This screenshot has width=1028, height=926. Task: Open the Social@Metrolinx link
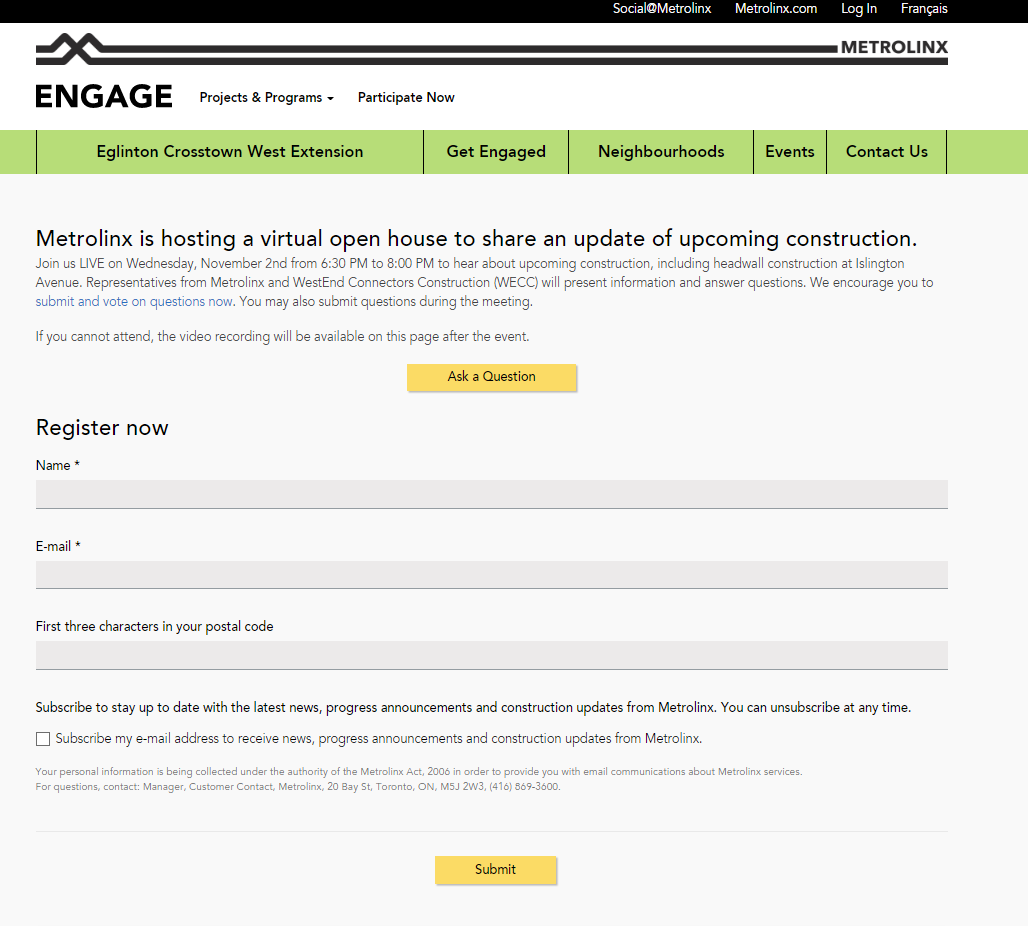pos(662,9)
